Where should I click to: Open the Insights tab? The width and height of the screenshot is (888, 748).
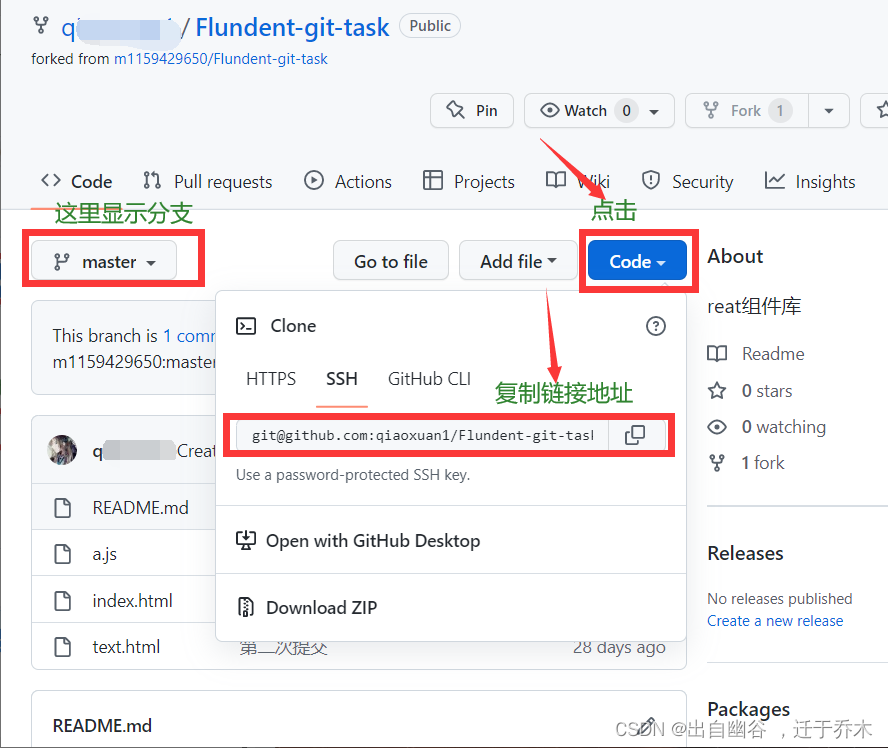(810, 182)
